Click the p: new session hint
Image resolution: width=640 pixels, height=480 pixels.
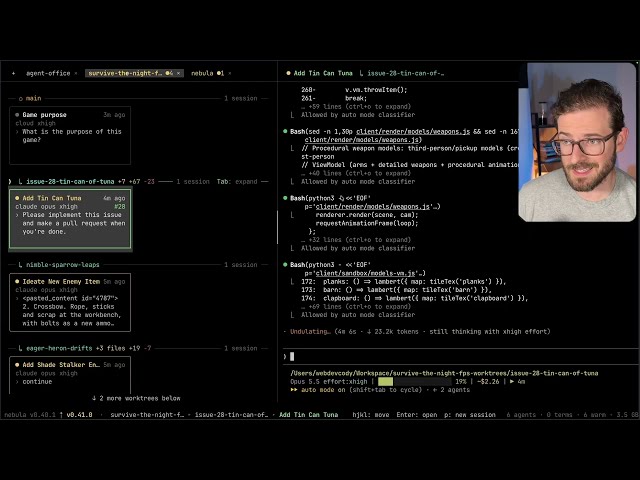pos(470,415)
